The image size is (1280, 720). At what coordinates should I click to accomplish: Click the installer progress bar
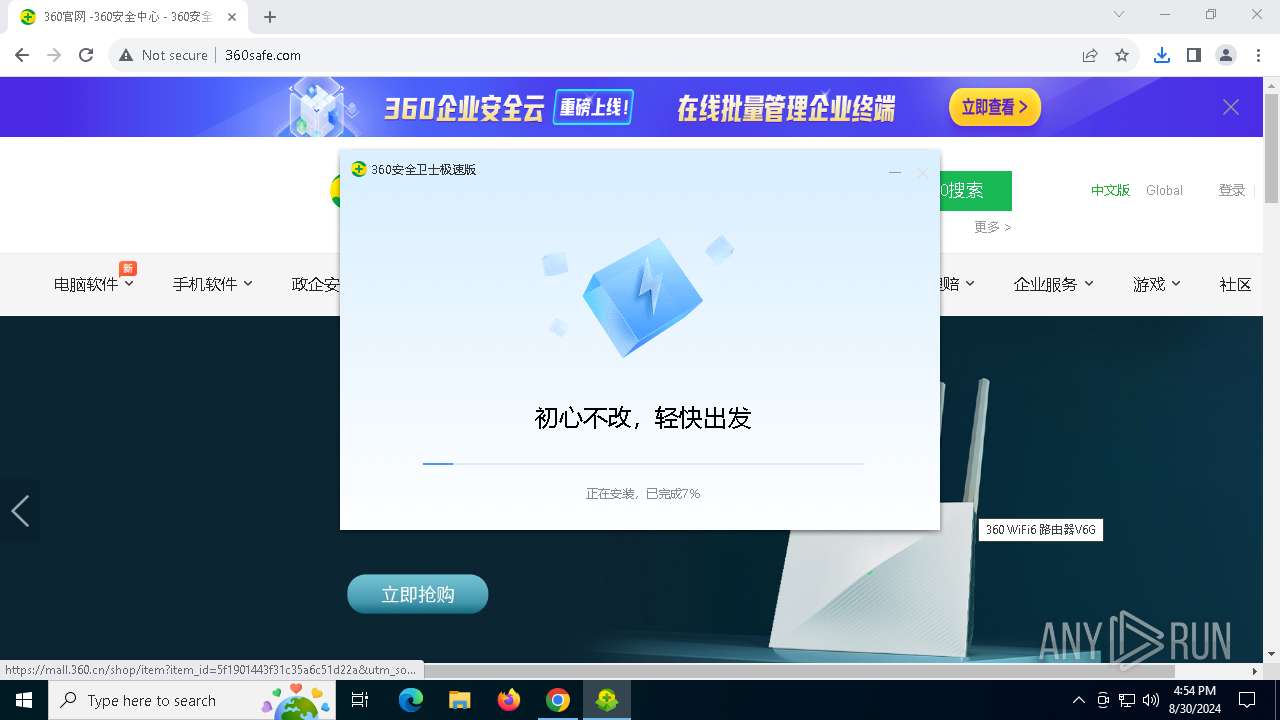click(x=643, y=464)
